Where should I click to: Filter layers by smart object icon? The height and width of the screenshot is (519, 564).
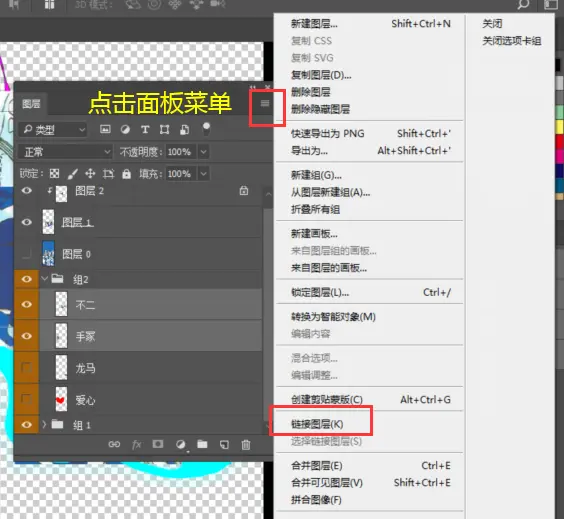[x=185, y=129]
